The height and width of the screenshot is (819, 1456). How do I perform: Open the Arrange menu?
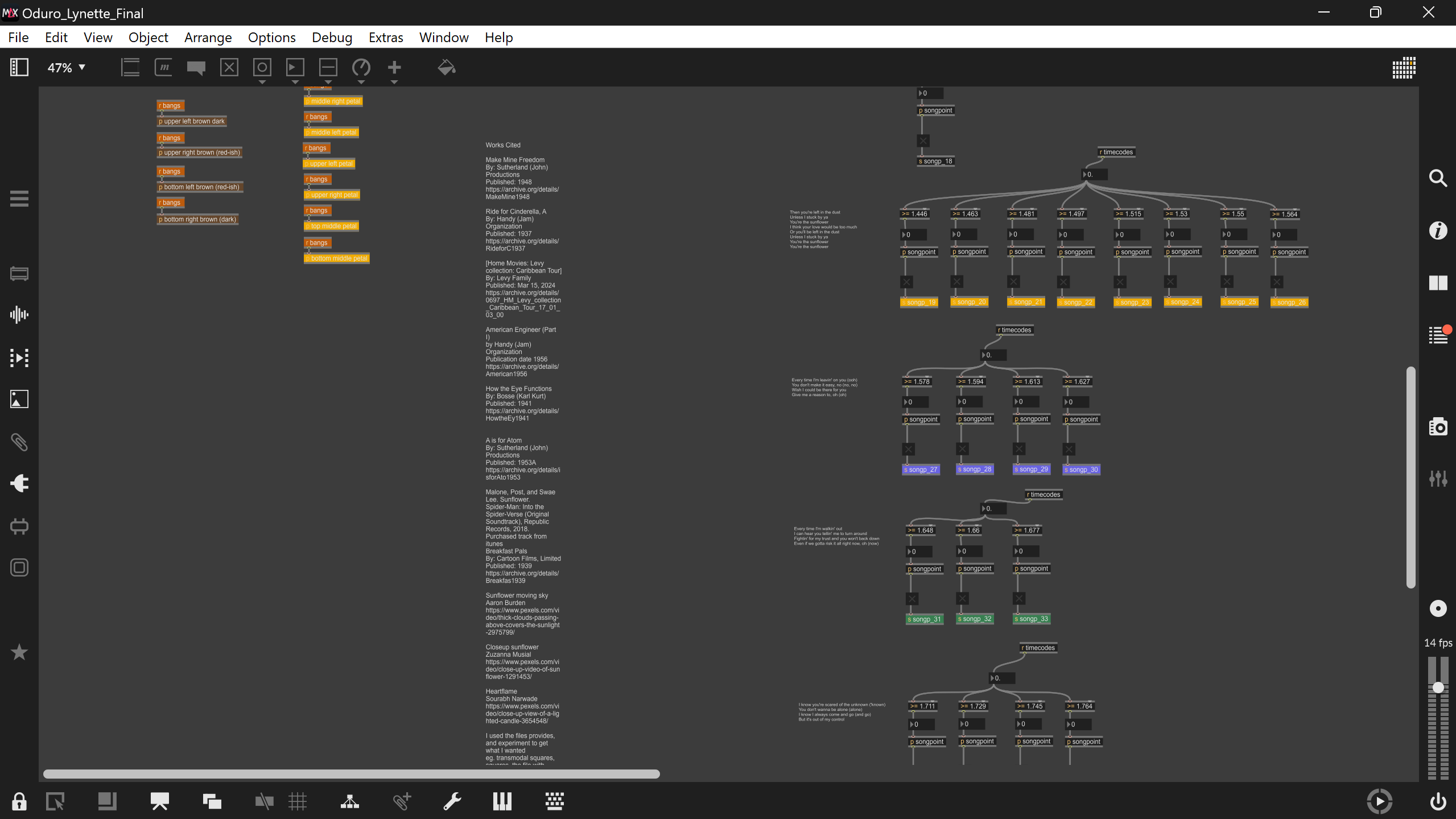tap(208, 38)
